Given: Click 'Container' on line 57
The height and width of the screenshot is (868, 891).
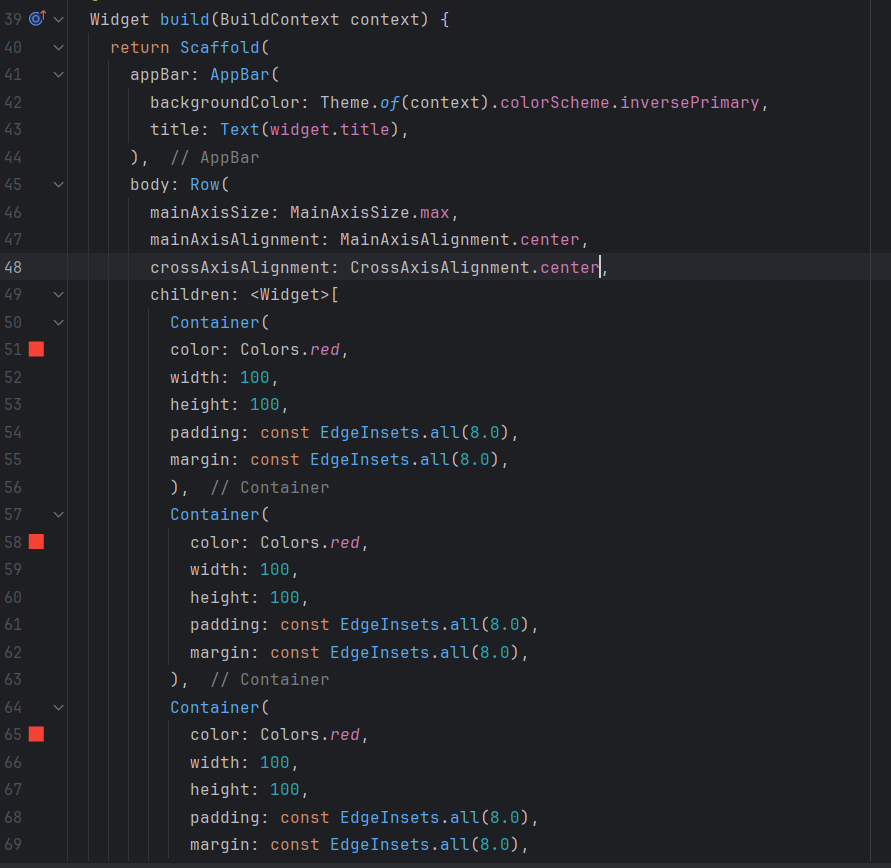Looking at the screenshot, I should 215,515.
